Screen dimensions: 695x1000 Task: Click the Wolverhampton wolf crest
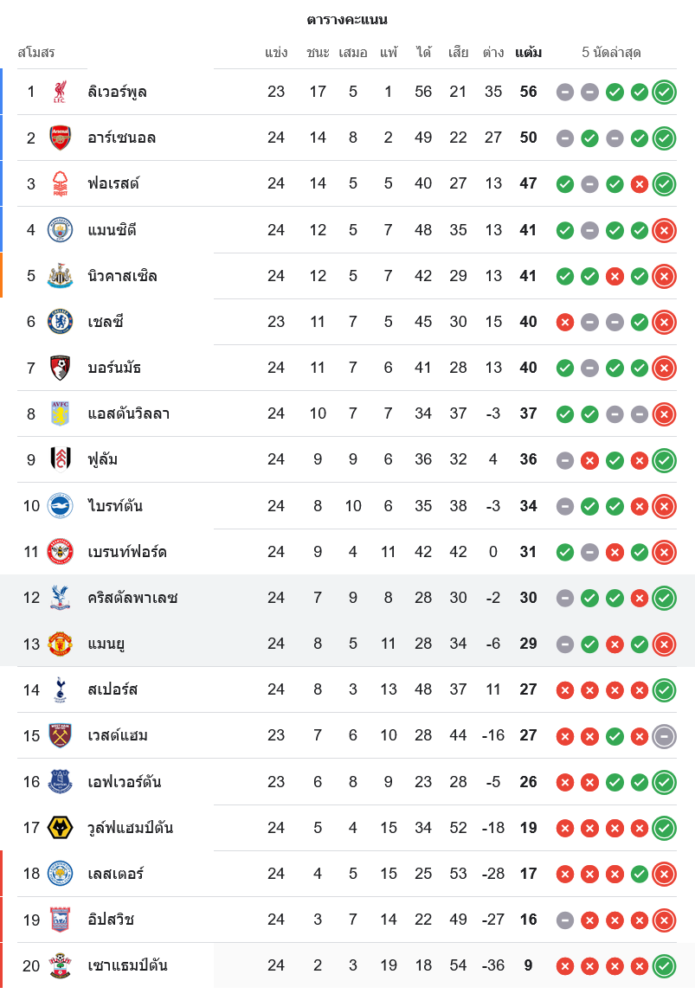pos(60,828)
